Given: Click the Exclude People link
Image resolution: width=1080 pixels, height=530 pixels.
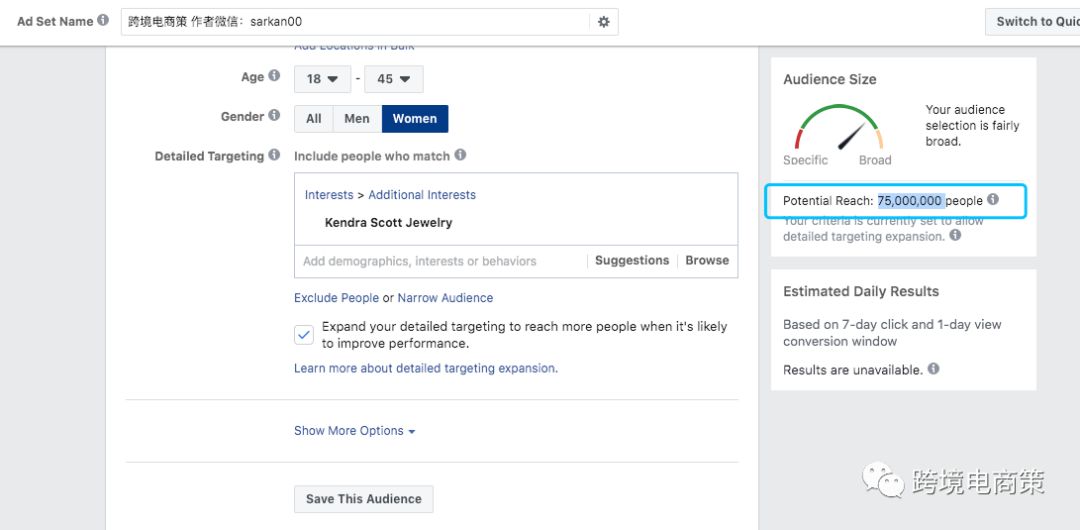Looking at the screenshot, I should click(336, 298).
